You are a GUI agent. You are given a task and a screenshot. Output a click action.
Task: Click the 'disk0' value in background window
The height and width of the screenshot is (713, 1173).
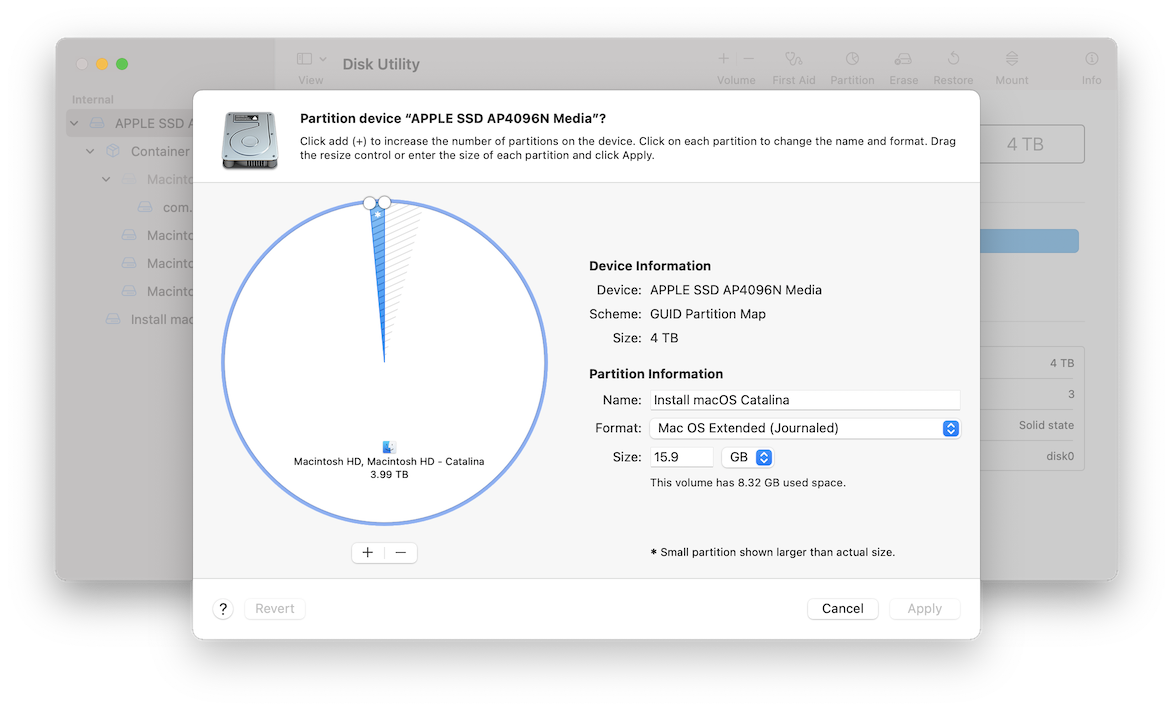1060,456
